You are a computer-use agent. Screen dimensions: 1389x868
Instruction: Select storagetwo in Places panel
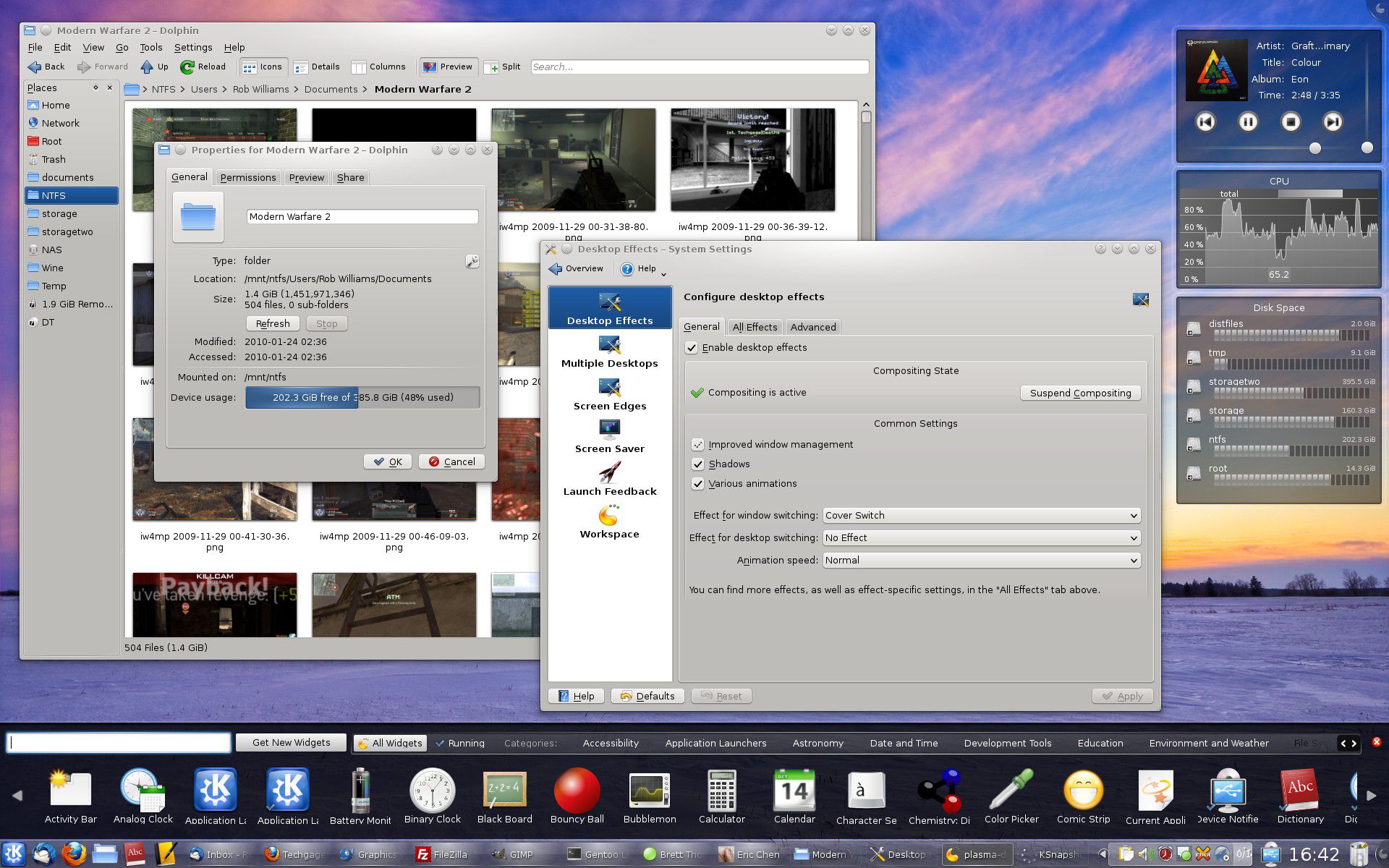71,231
